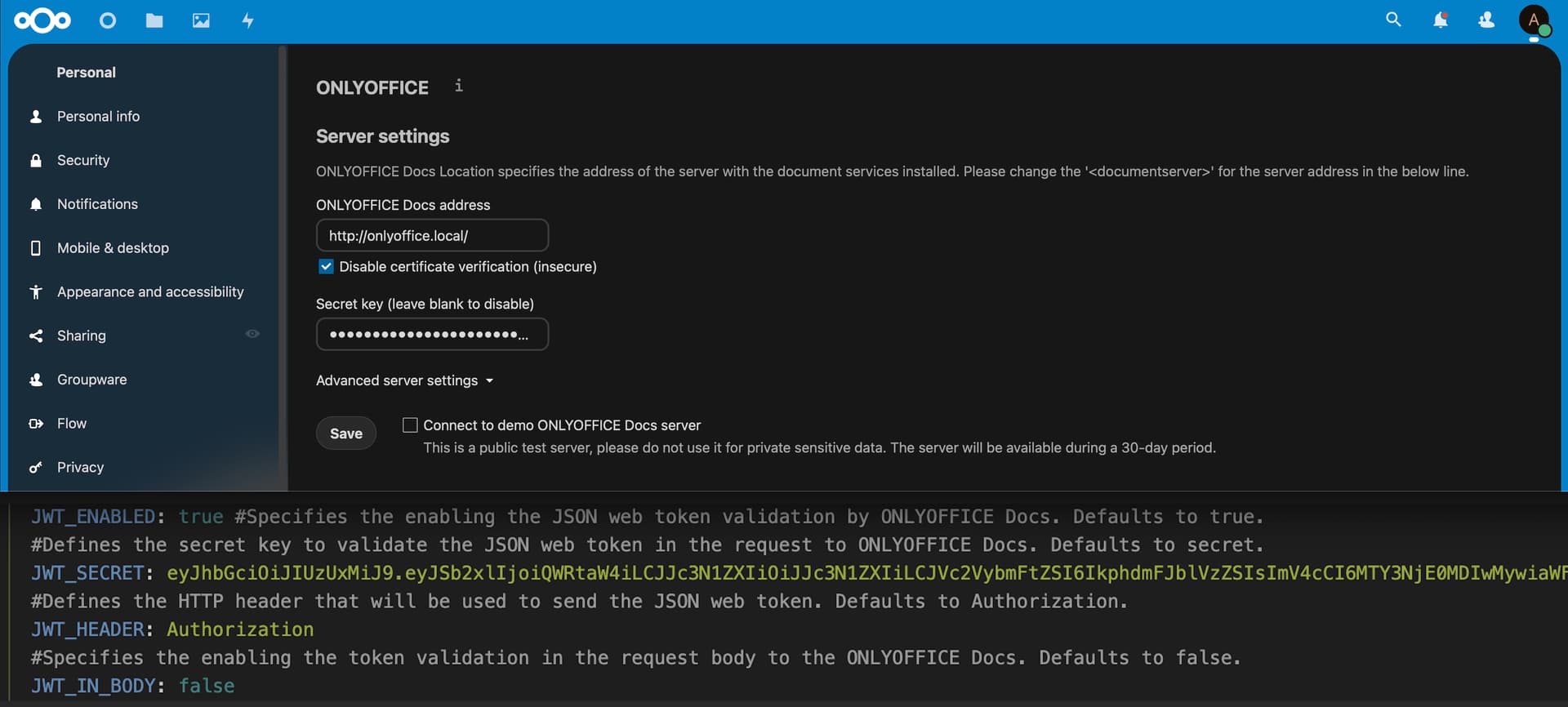The height and width of the screenshot is (707, 1568).
Task: Click the ONLYOFFICE info icon
Action: click(459, 86)
